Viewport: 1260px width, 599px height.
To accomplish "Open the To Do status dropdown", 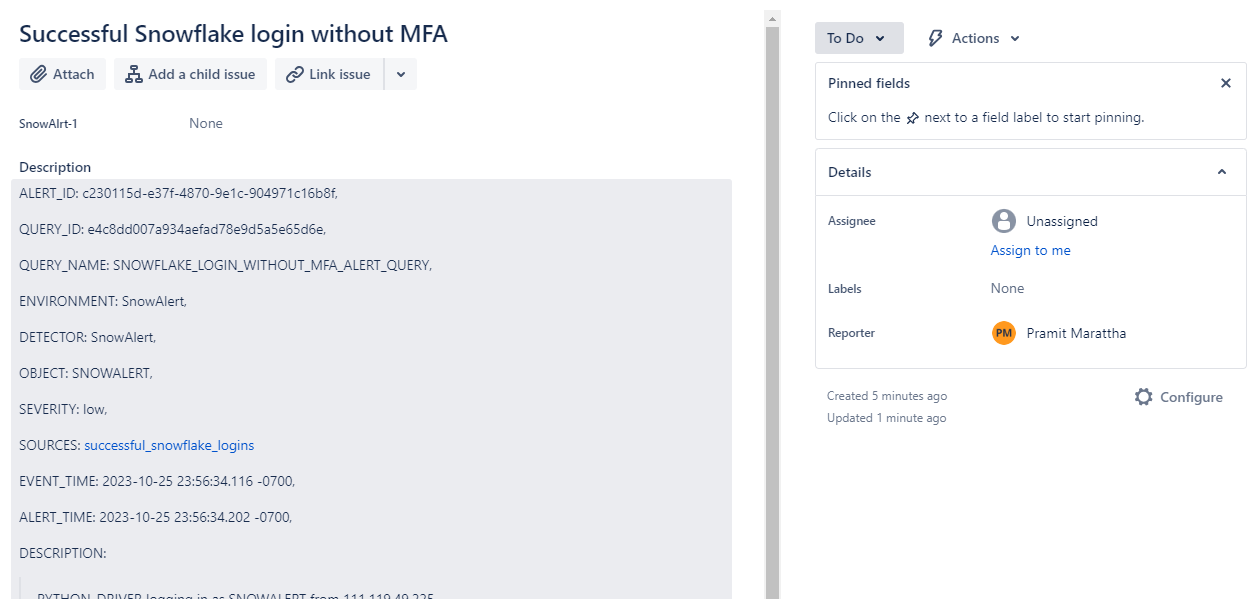I will coord(858,37).
